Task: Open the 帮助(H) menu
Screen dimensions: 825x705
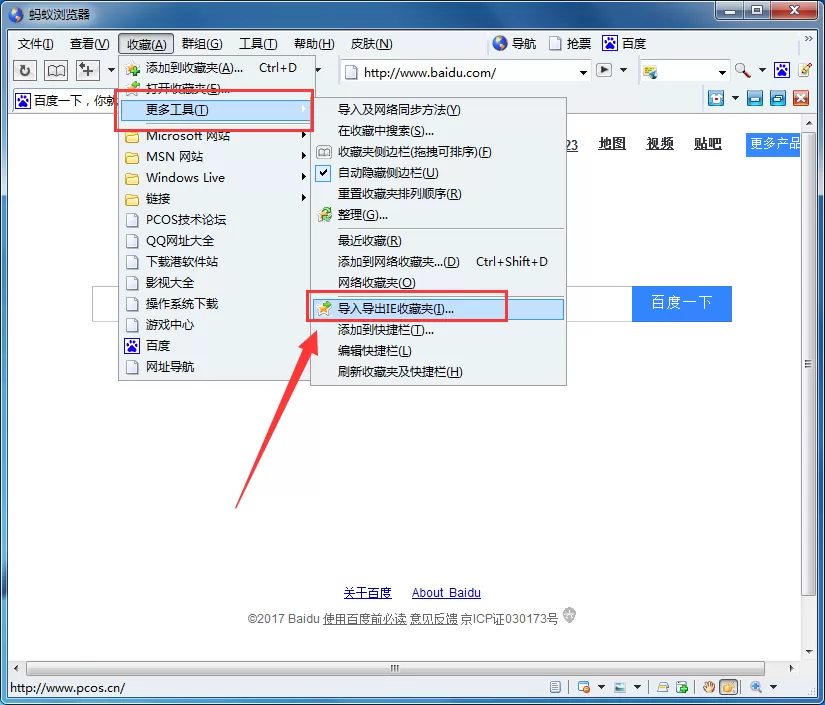Action: tap(314, 44)
